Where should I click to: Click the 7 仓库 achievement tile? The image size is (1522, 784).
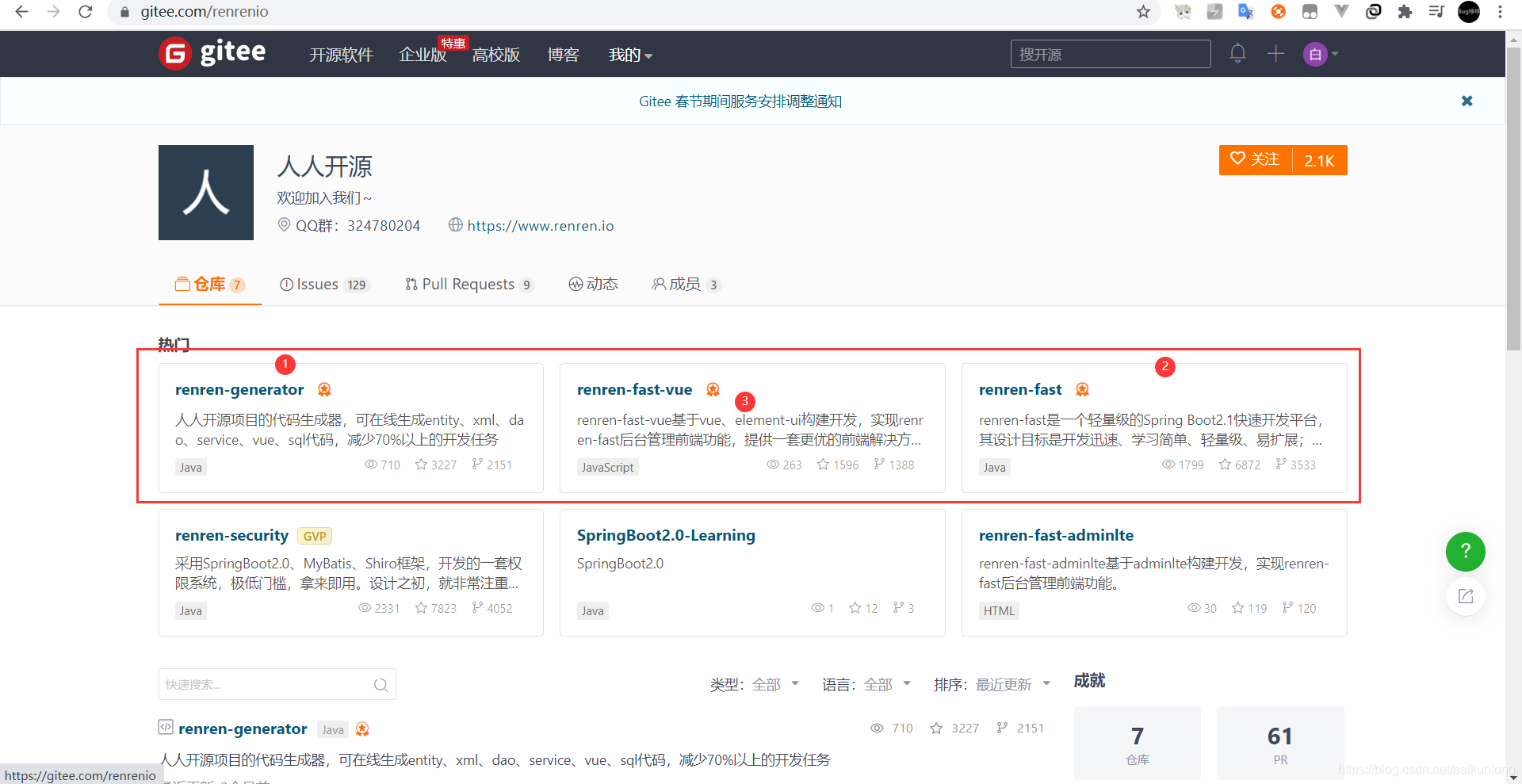pos(1137,744)
